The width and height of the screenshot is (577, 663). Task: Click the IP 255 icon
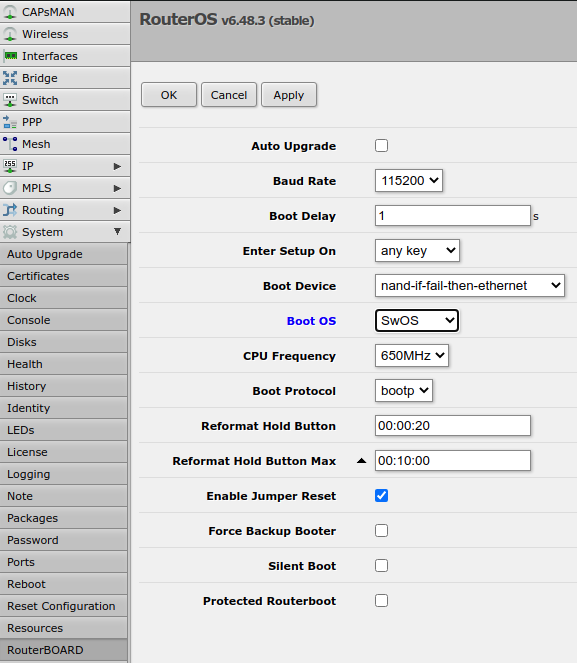(x=10, y=166)
